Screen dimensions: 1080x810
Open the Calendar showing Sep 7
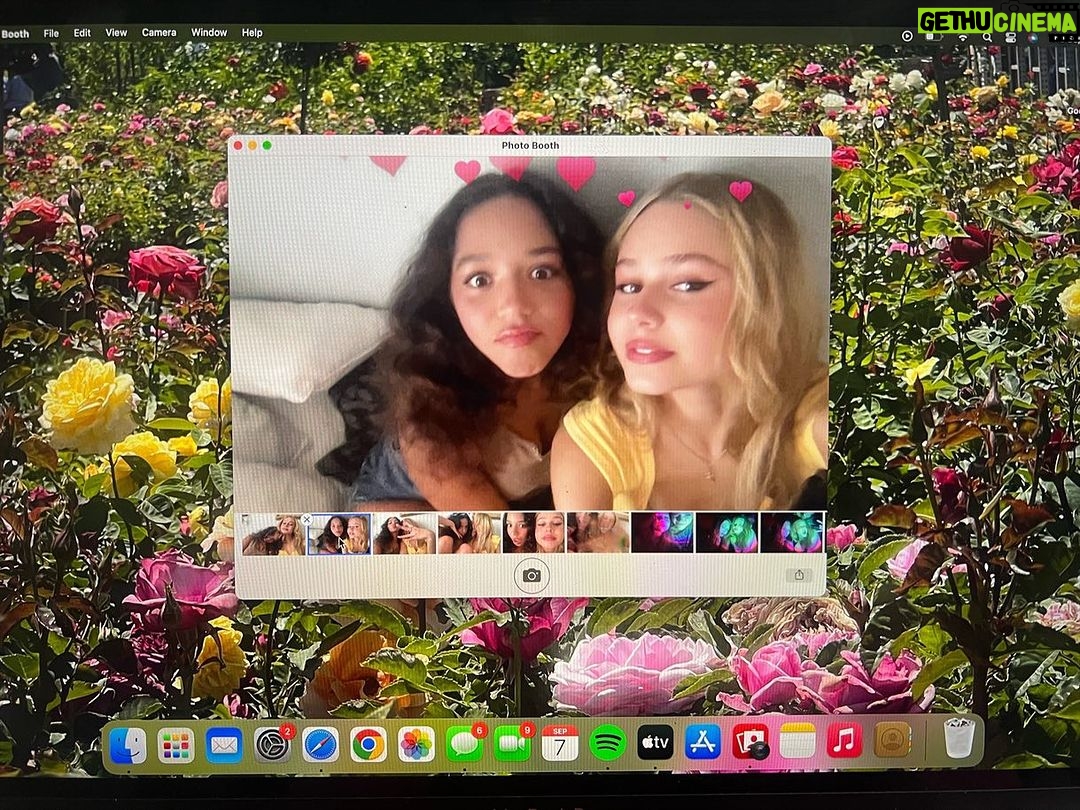coord(560,743)
